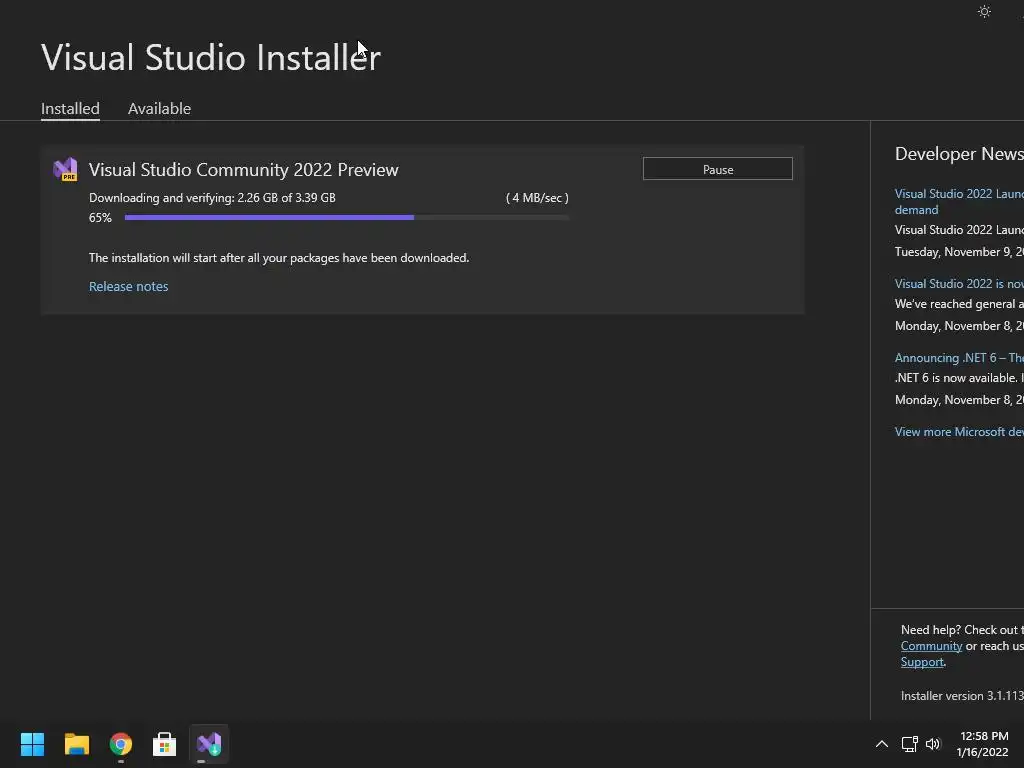Open the network status tray icon
This screenshot has height=768, width=1024.
tap(909, 744)
